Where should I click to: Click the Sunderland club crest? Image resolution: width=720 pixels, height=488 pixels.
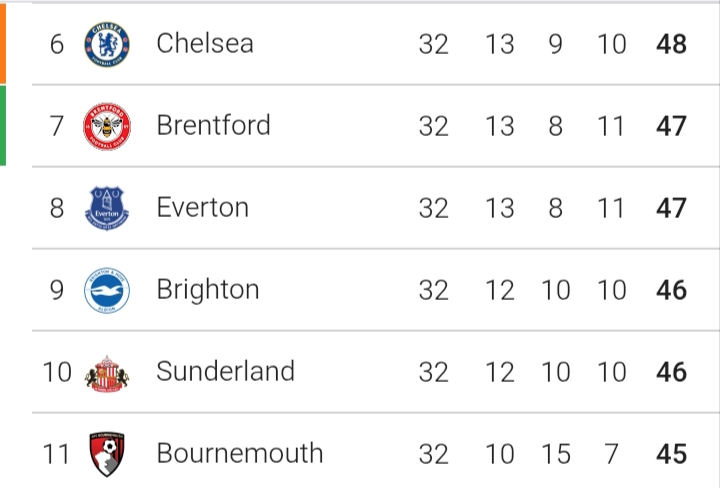pos(107,372)
